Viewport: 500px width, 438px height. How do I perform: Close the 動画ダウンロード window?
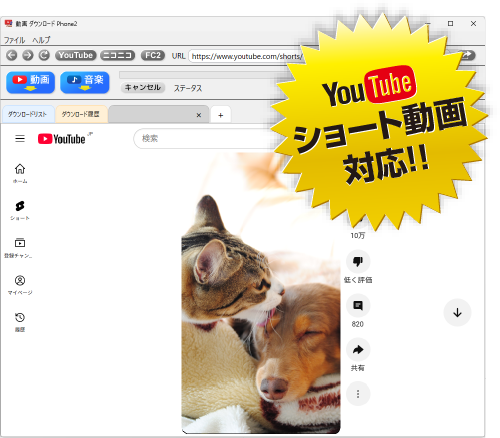tap(473, 23)
